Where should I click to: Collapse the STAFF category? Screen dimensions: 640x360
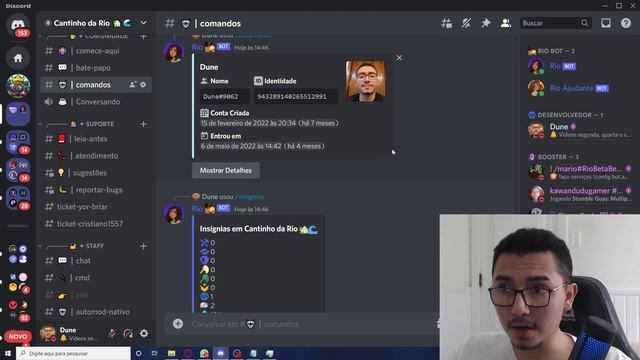92,246
